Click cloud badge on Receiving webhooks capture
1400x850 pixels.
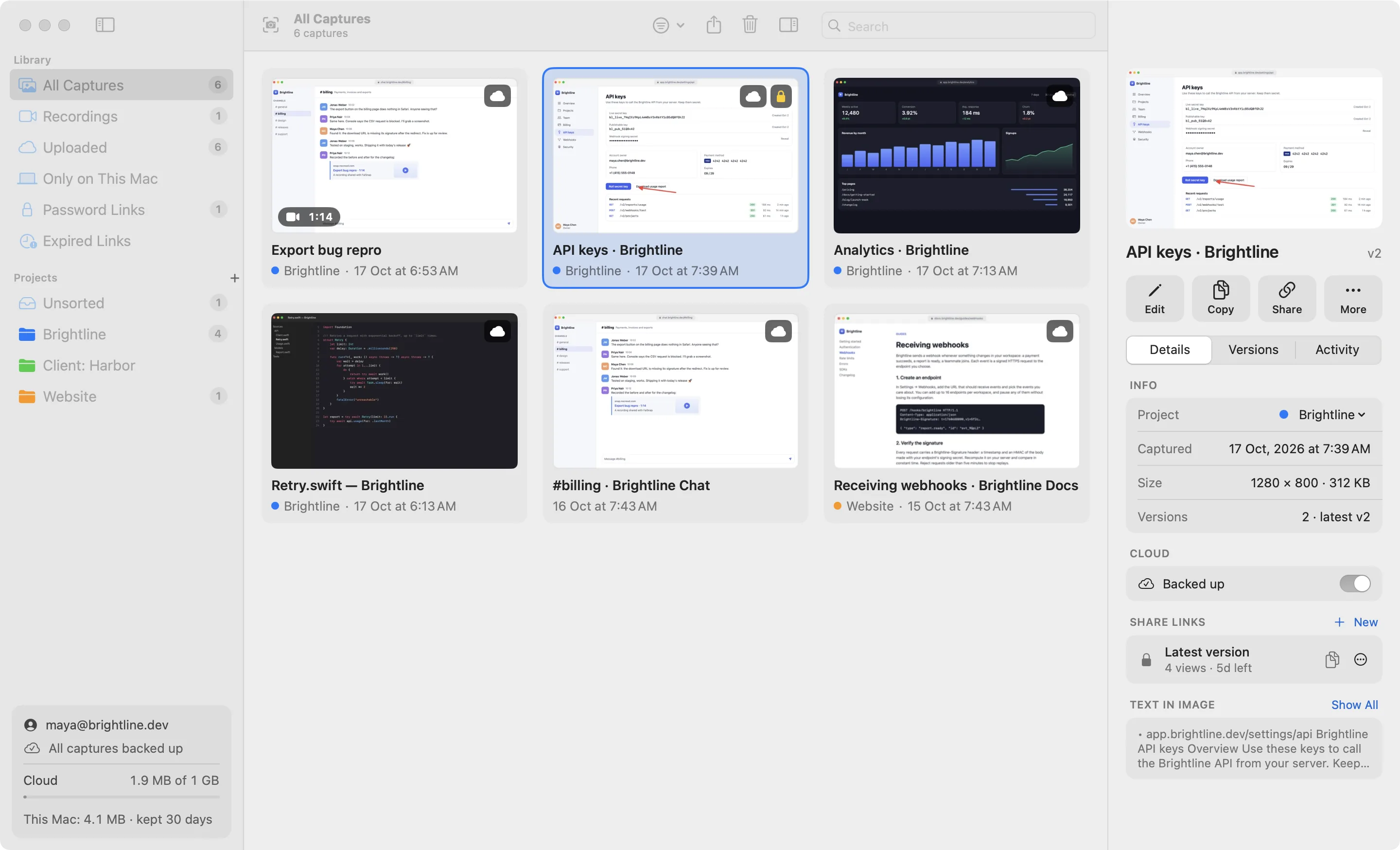coord(1060,331)
